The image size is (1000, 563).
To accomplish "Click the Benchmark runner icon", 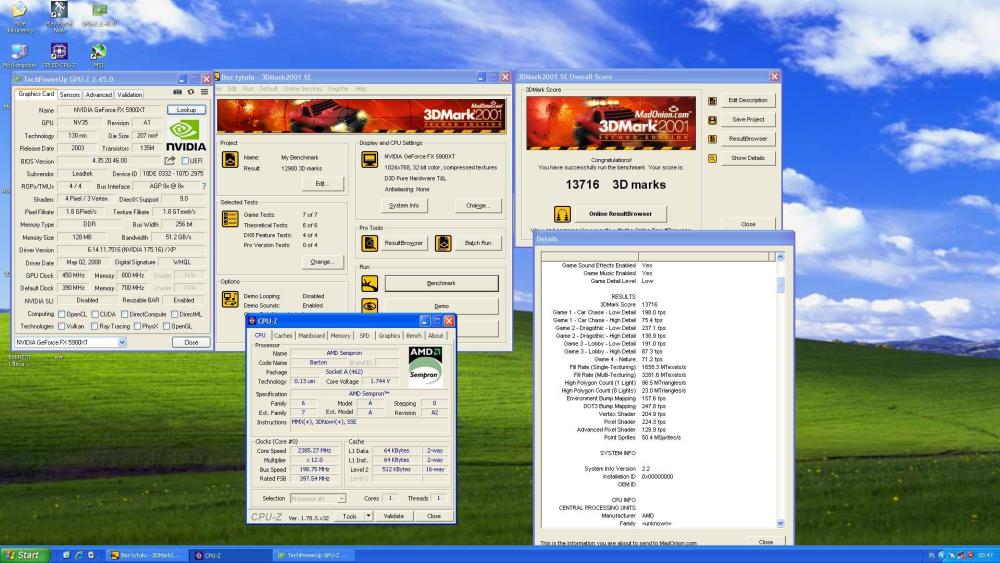I will coord(369,283).
